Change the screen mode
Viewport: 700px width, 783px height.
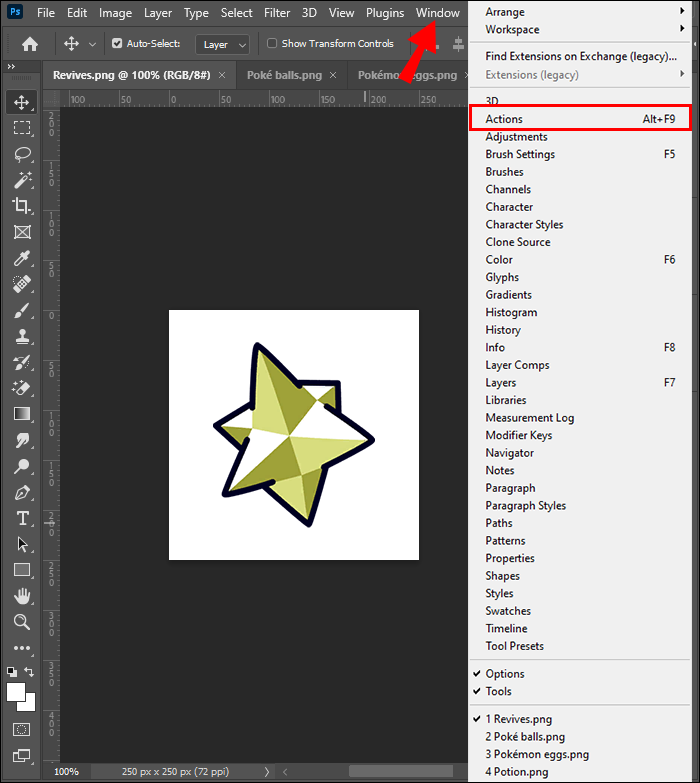click(21, 756)
